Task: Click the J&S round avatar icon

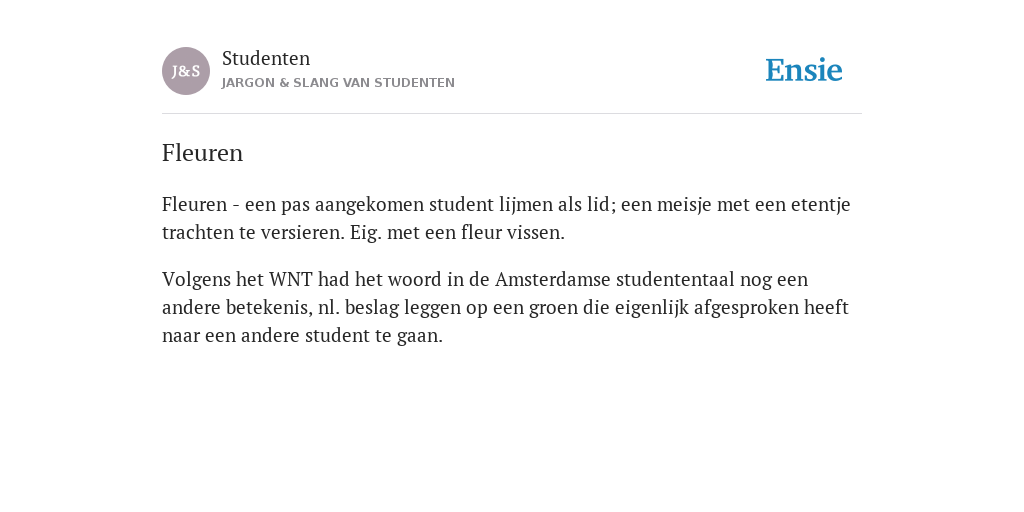Action: pos(185,71)
